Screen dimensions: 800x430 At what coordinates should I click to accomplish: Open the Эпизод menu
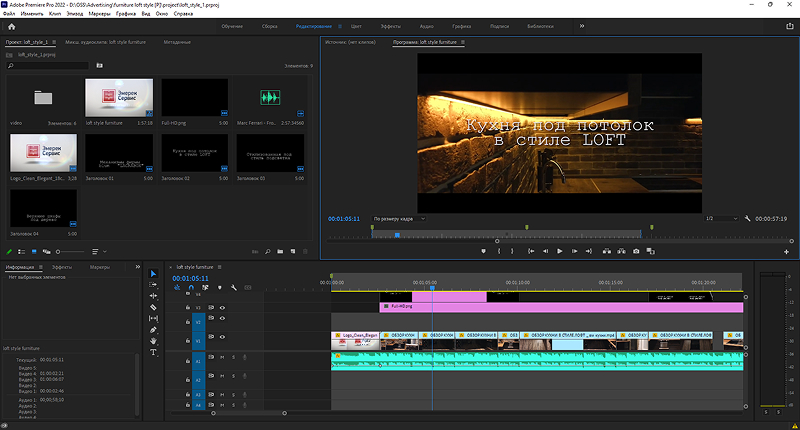pos(74,14)
